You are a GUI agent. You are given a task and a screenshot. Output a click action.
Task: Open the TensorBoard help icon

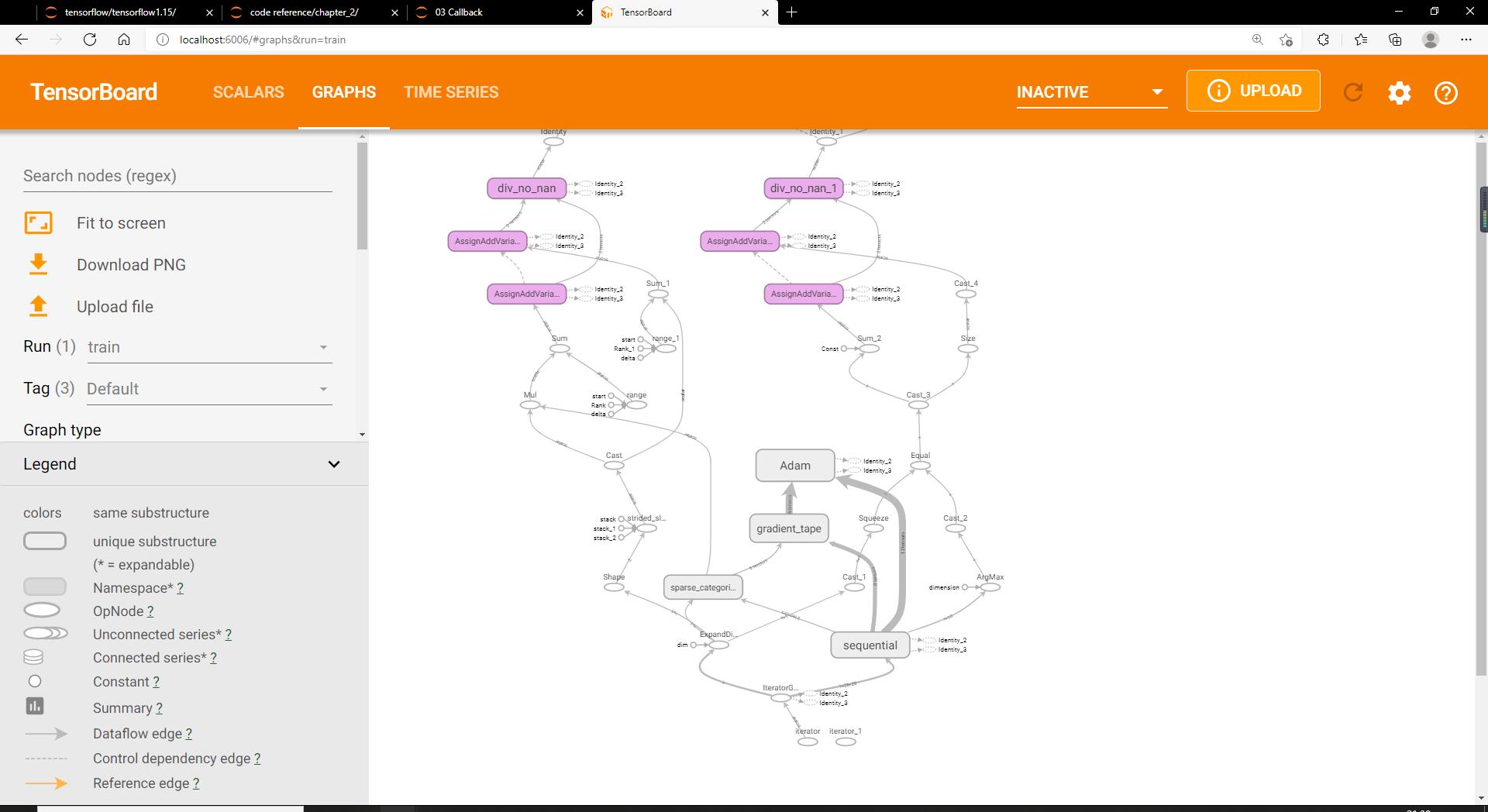1446,93
